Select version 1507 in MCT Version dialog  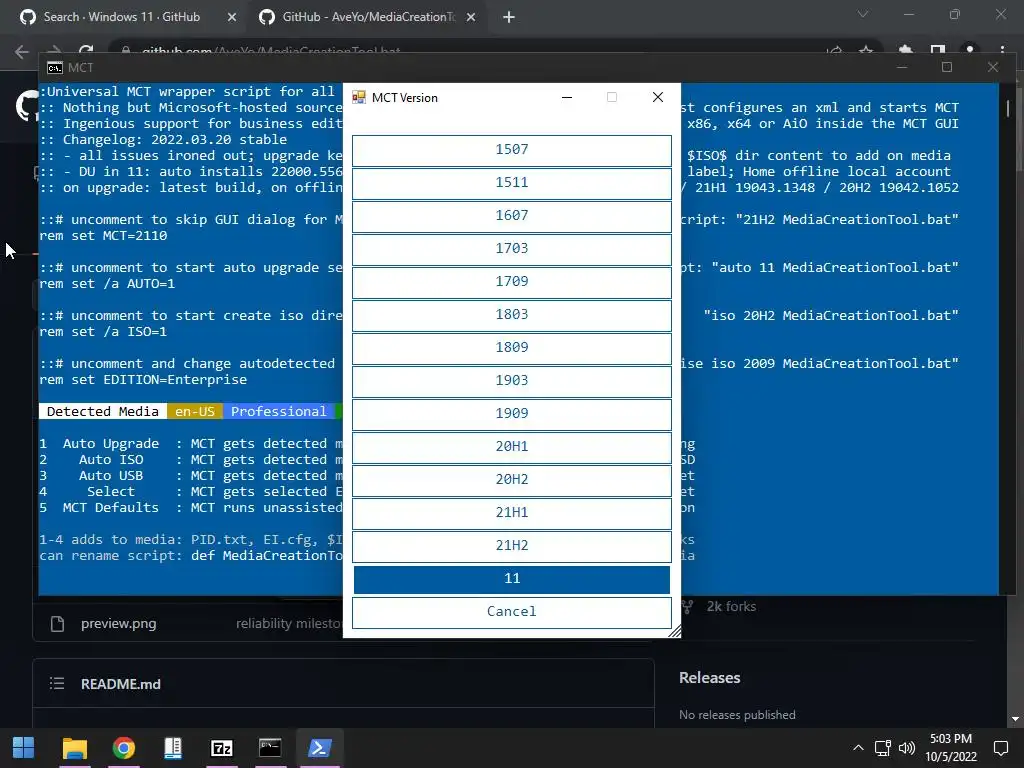511,150
